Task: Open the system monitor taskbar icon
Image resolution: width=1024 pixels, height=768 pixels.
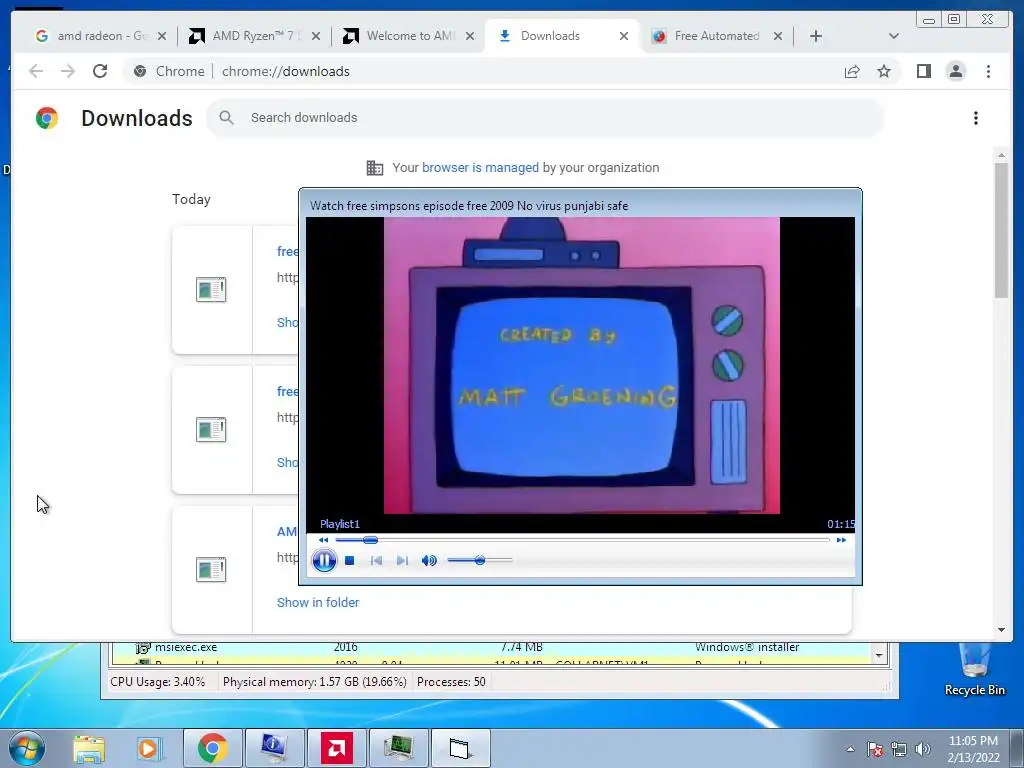Action: click(399, 748)
